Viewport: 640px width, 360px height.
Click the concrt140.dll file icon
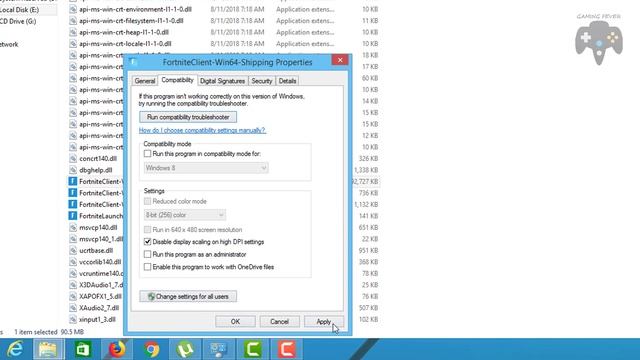[x=73, y=158]
